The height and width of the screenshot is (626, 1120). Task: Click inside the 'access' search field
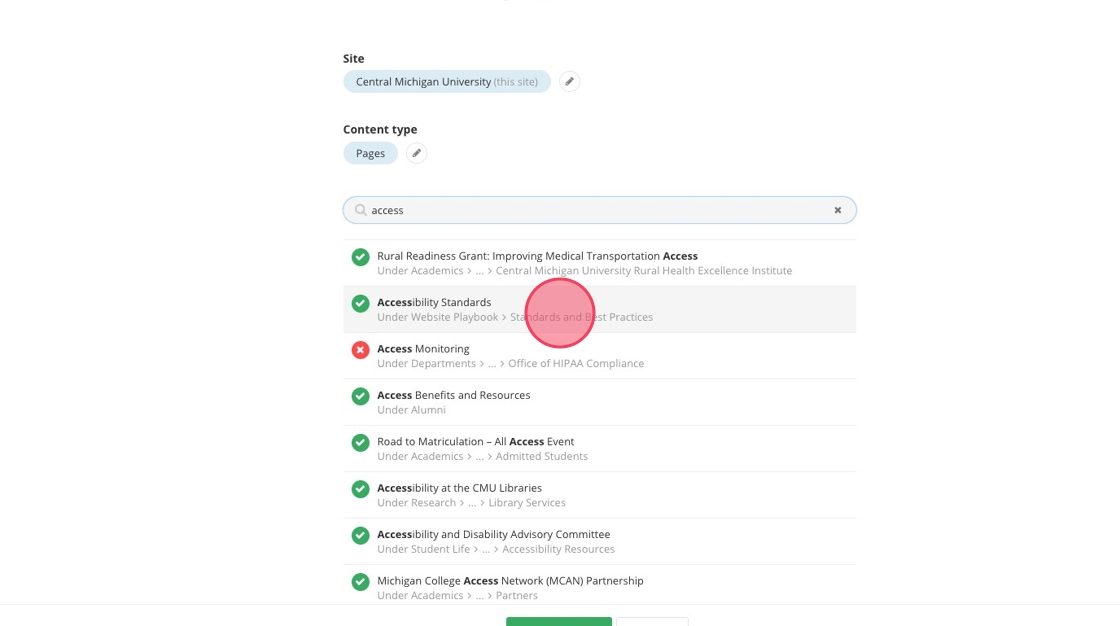[x=599, y=210]
